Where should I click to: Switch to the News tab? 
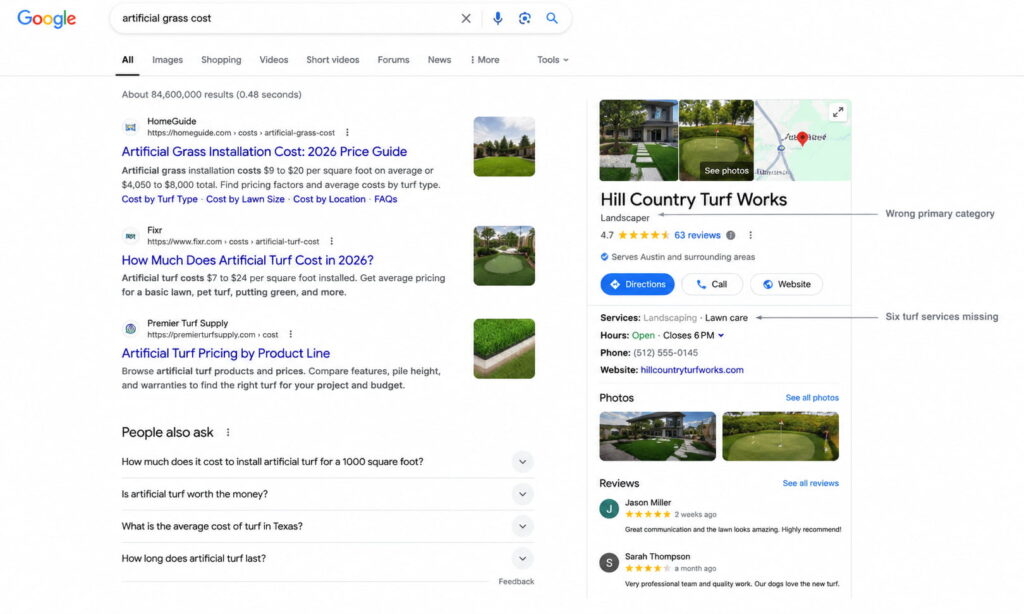pos(439,59)
